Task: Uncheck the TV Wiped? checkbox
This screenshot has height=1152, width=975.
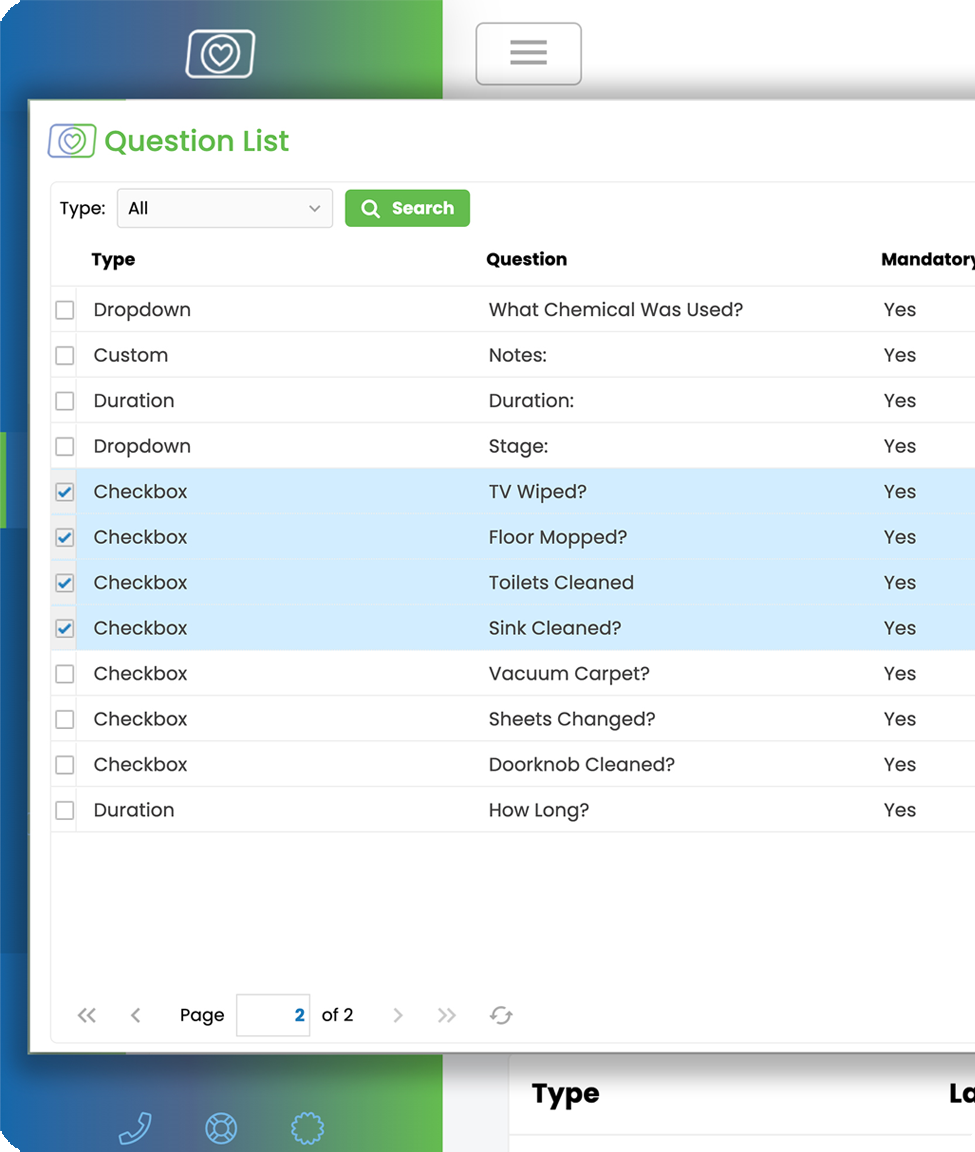Action: pyautogui.click(x=65, y=492)
